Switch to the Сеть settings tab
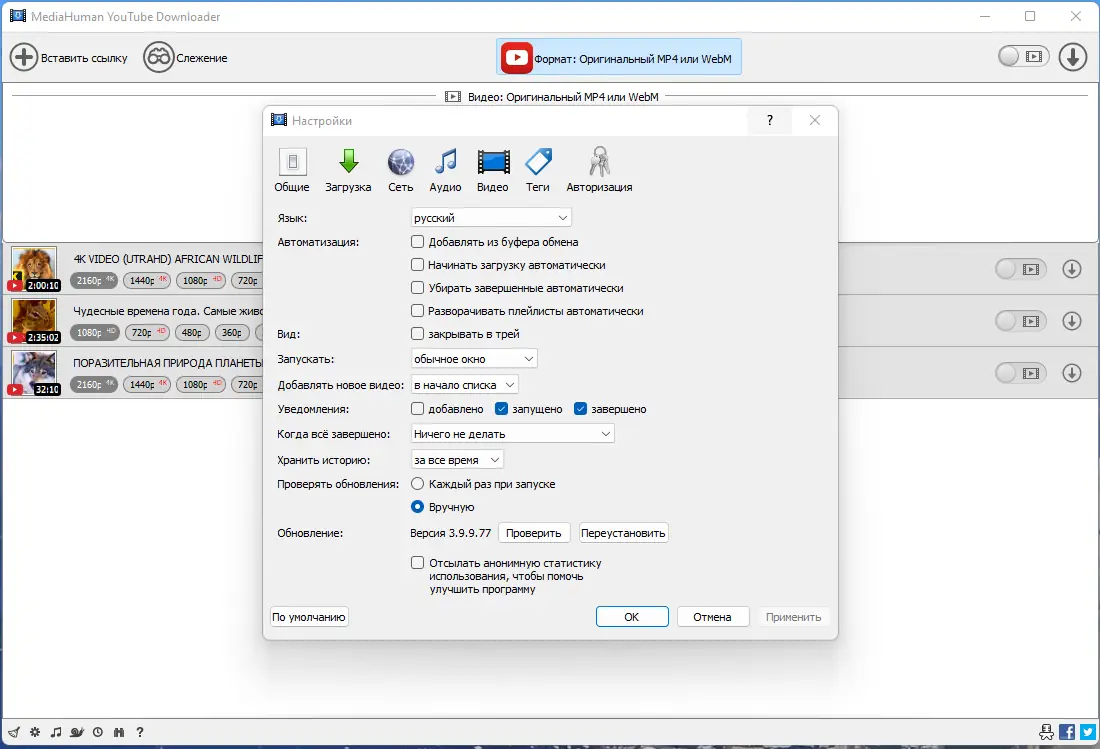The height and width of the screenshot is (749, 1100). click(x=401, y=170)
